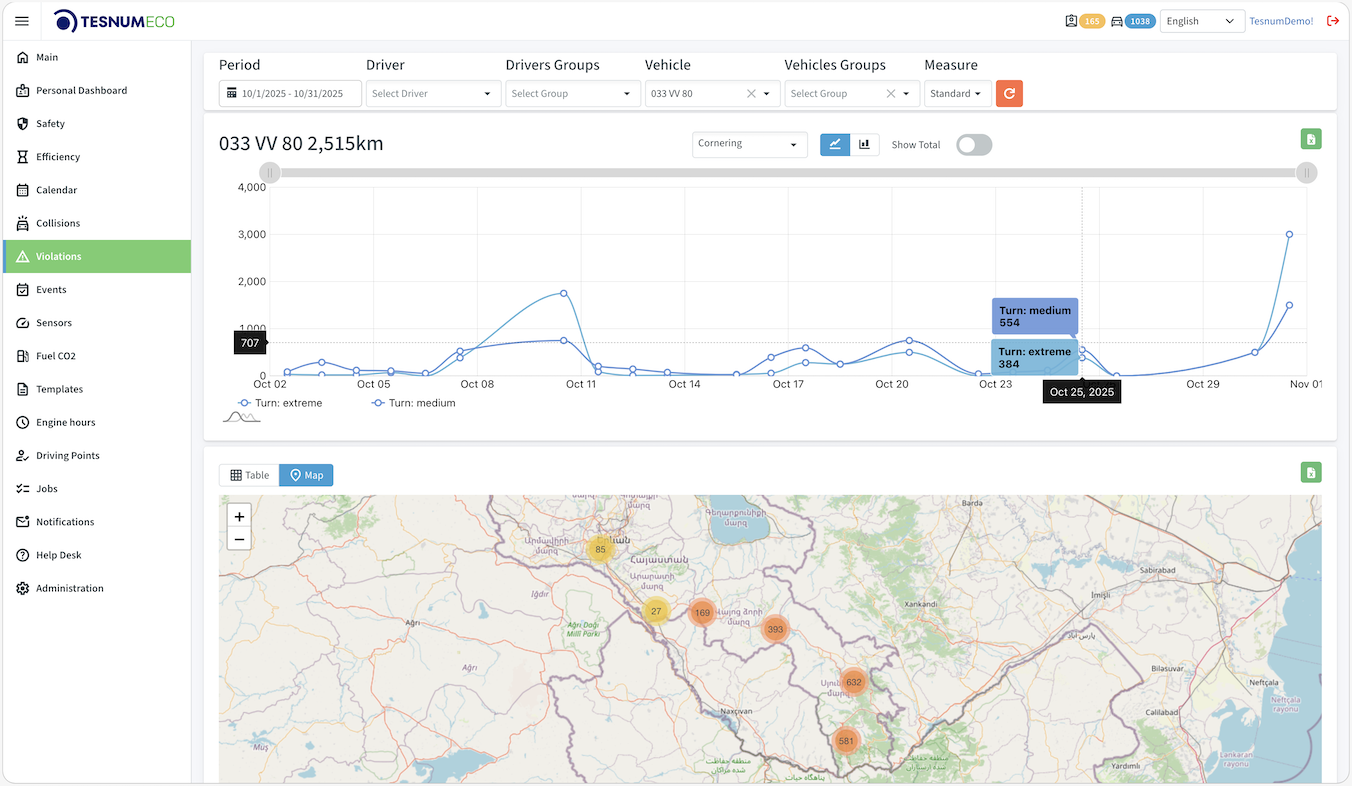Enable the Show Total toggle
Screen dimensions: 1352x786
(x=971, y=144)
